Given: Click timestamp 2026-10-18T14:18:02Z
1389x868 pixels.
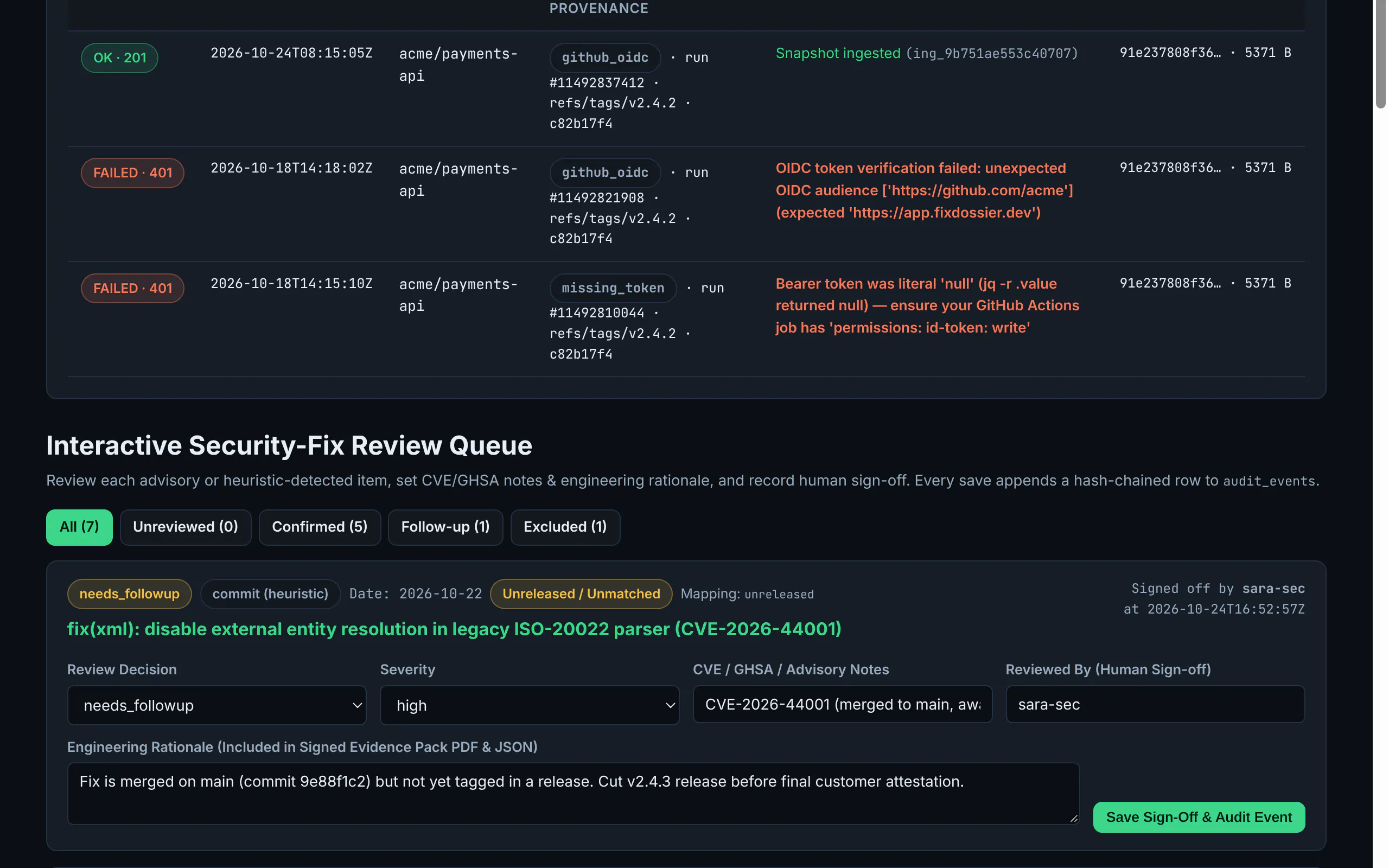Looking at the screenshot, I should coord(291,168).
